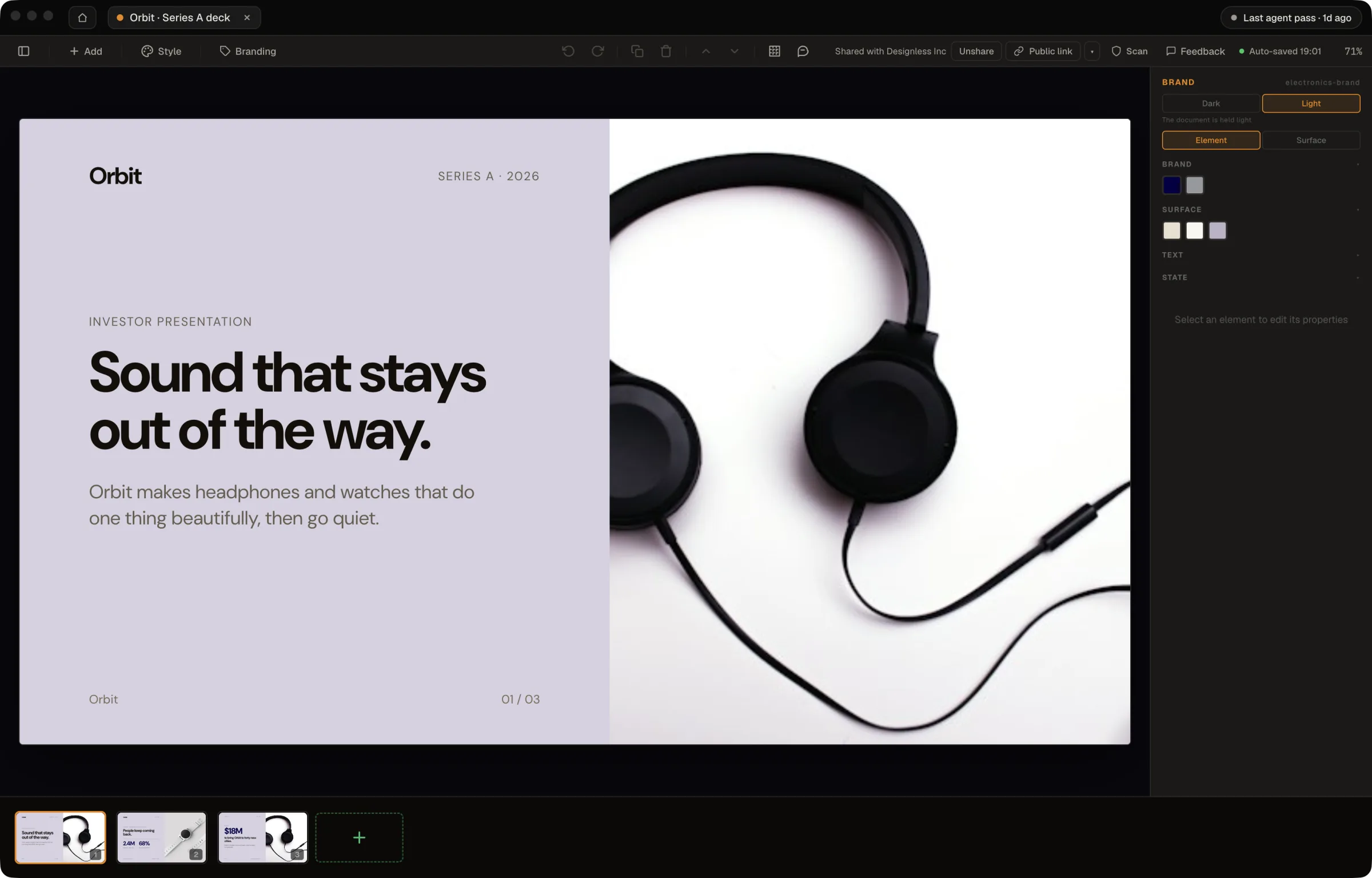Screen dimensions: 1372x878
Task: Open the comments bubble icon
Action: pyautogui.click(x=803, y=51)
